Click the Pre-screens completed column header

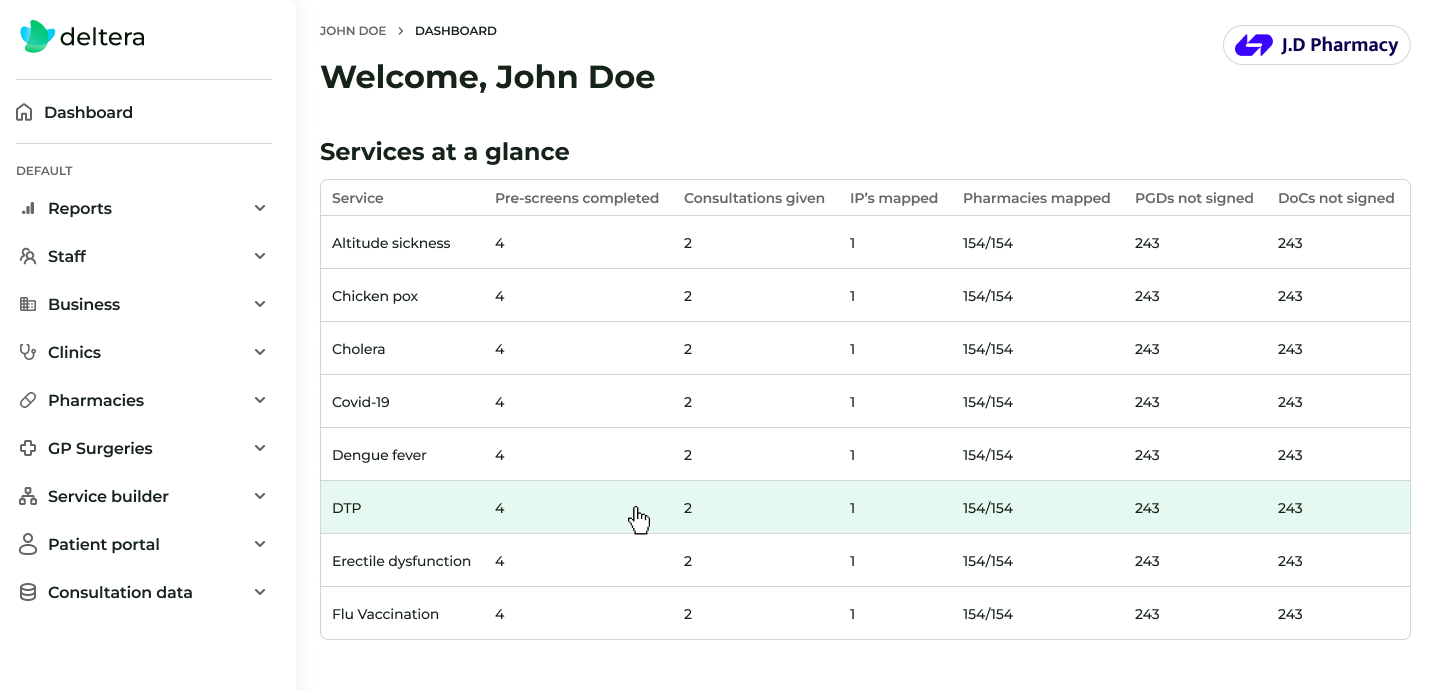[577, 198]
